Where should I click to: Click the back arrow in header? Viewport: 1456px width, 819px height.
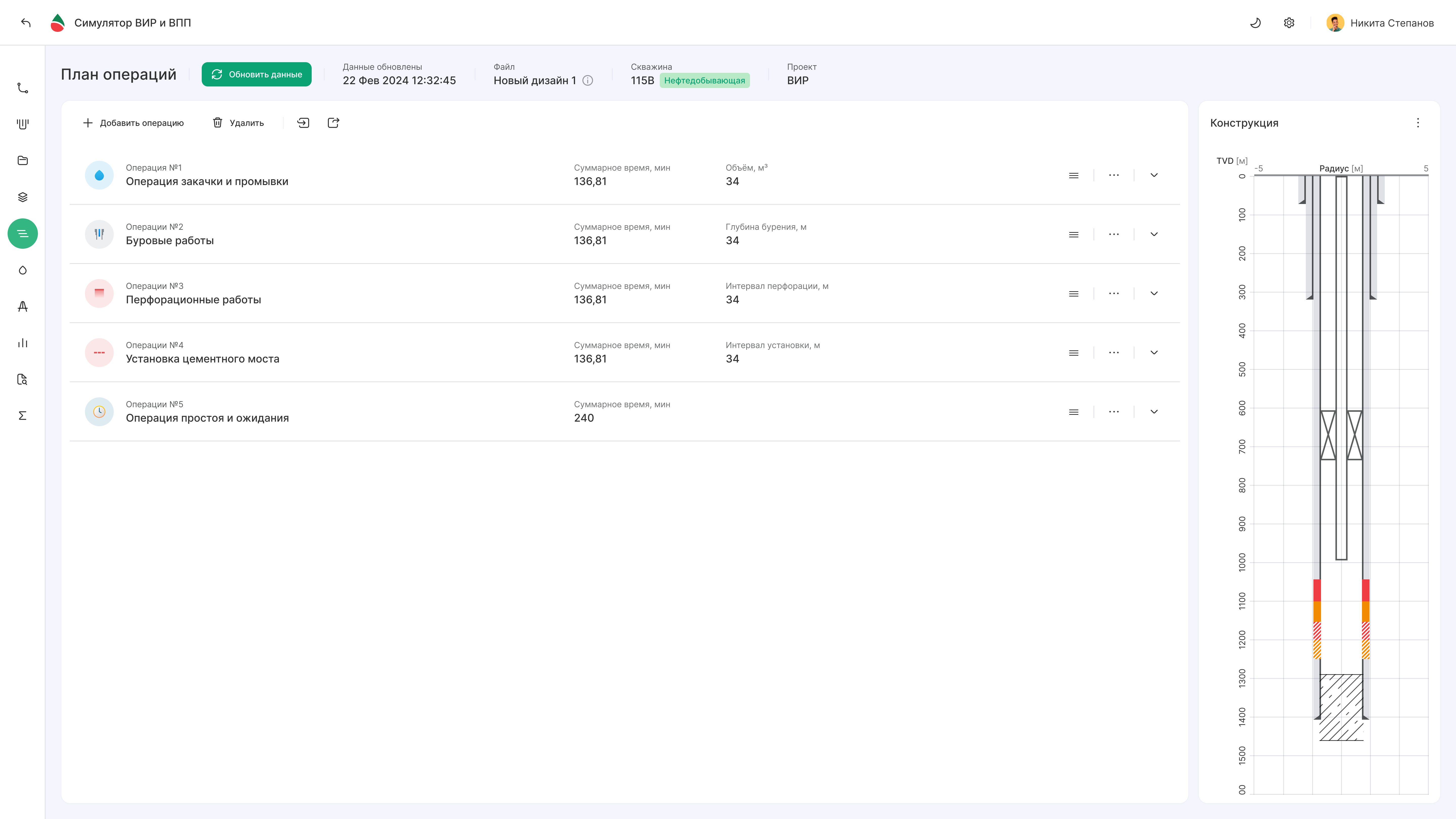pos(26,22)
